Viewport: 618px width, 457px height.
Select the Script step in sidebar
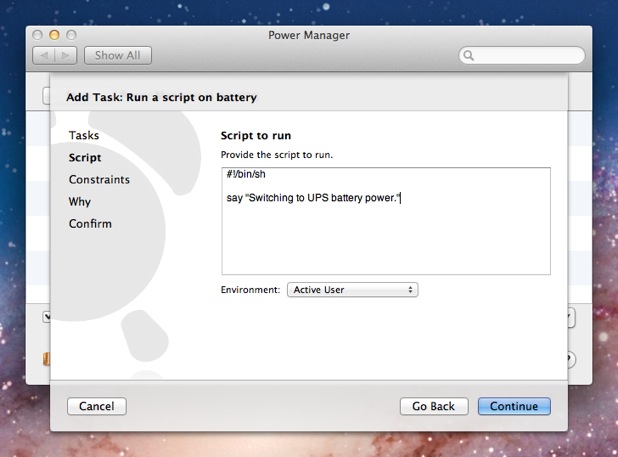click(x=85, y=157)
